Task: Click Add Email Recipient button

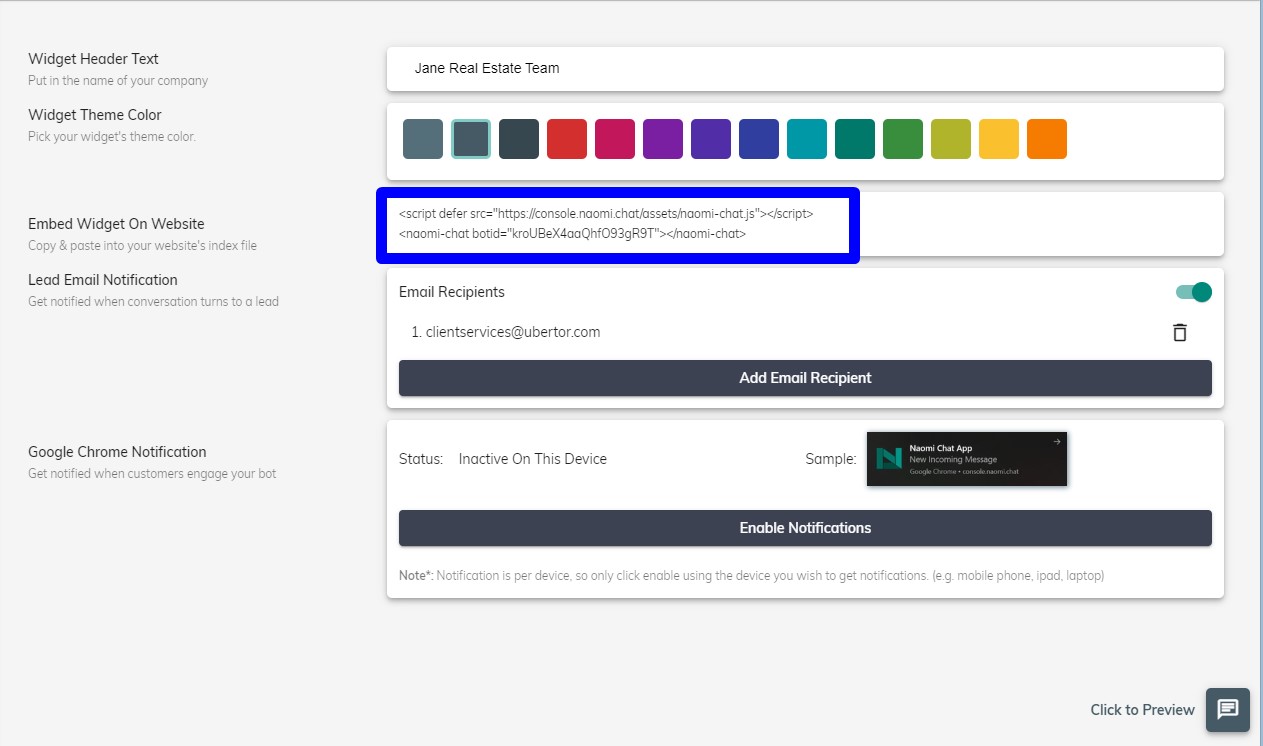Action: click(805, 378)
